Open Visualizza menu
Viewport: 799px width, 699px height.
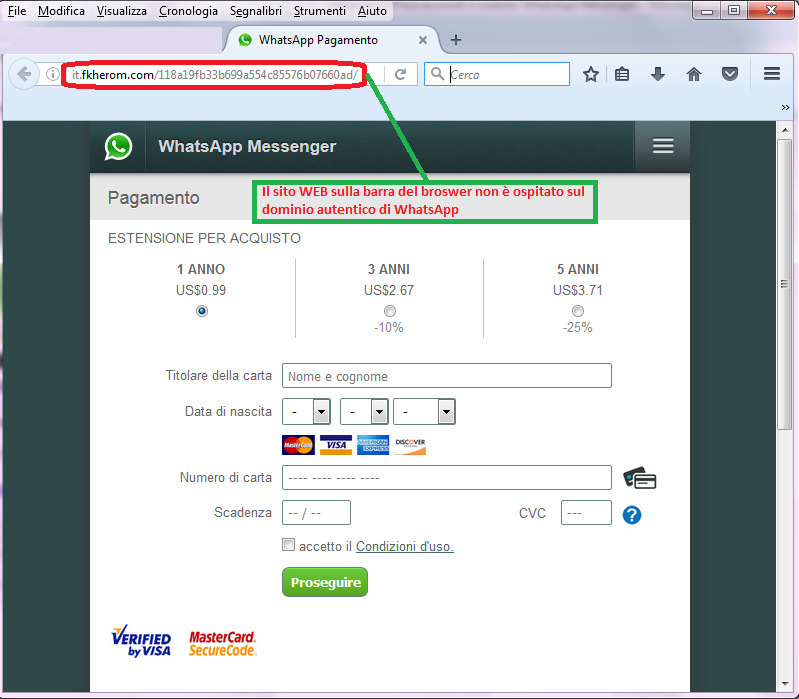pos(122,11)
